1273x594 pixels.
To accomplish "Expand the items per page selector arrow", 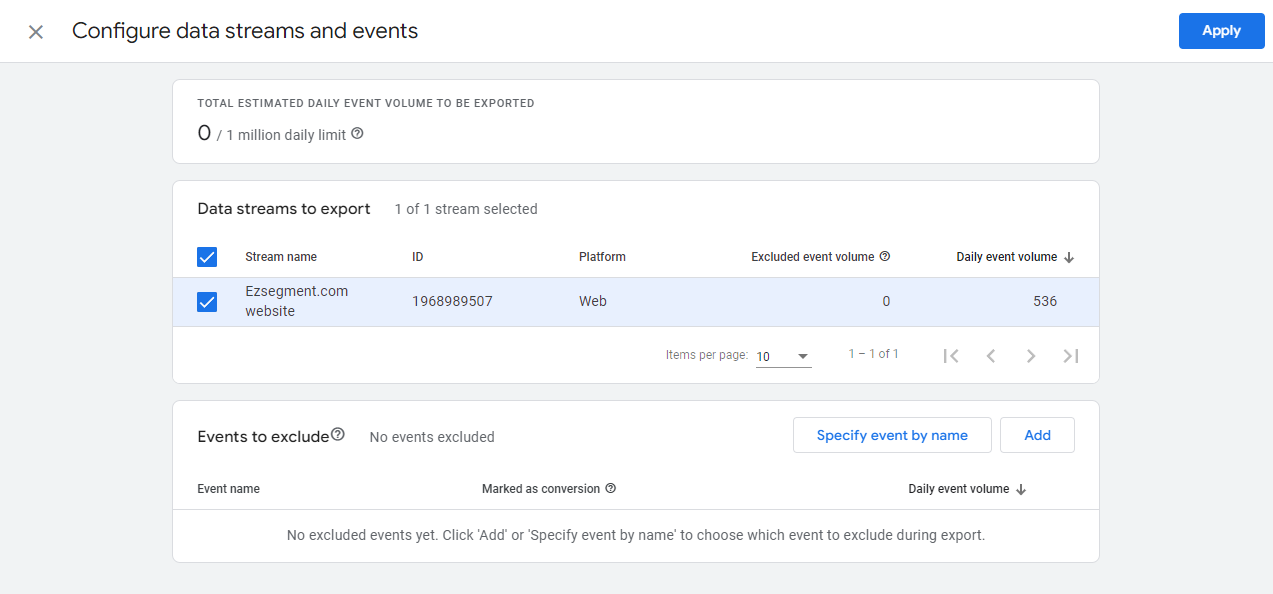I will [x=801, y=356].
